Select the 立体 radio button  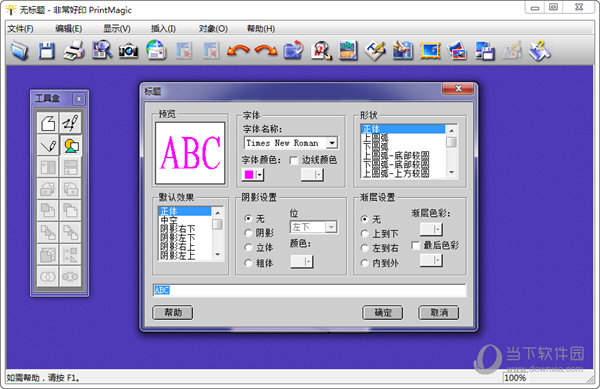click(x=248, y=247)
